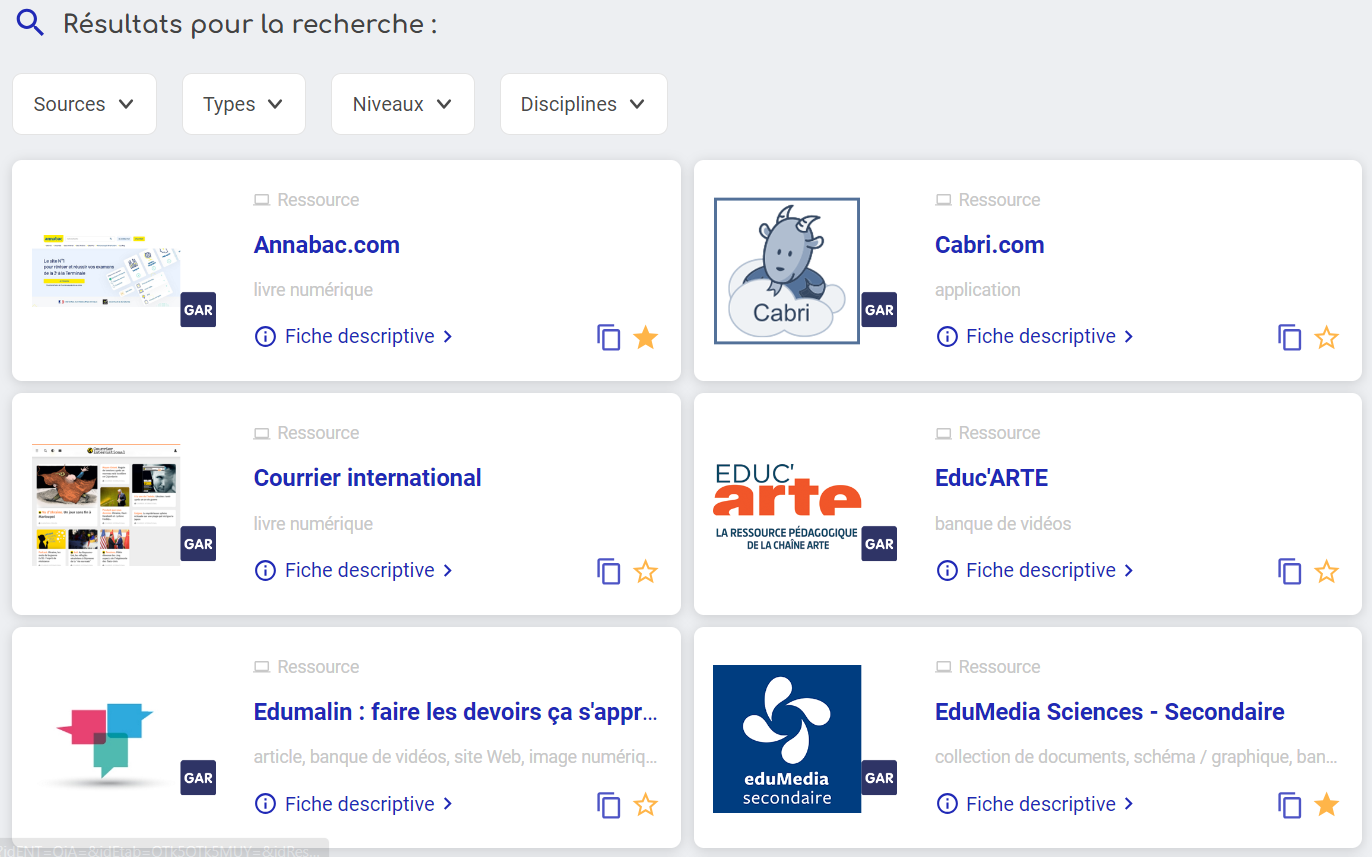Expand the Niveaux filter
Viewport: 1372px width, 857px height.
click(402, 103)
